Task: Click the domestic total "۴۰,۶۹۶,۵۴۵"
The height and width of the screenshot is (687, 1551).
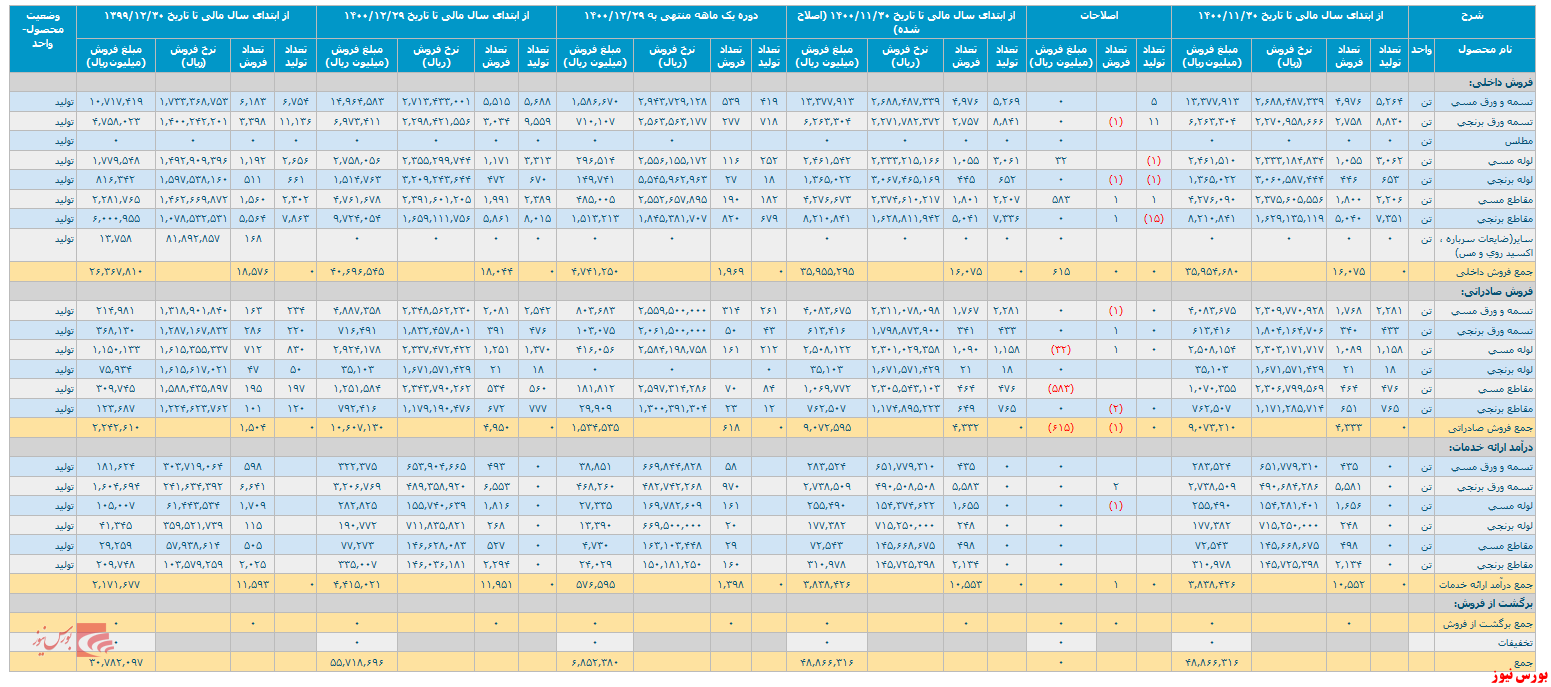Action: click(x=358, y=270)
